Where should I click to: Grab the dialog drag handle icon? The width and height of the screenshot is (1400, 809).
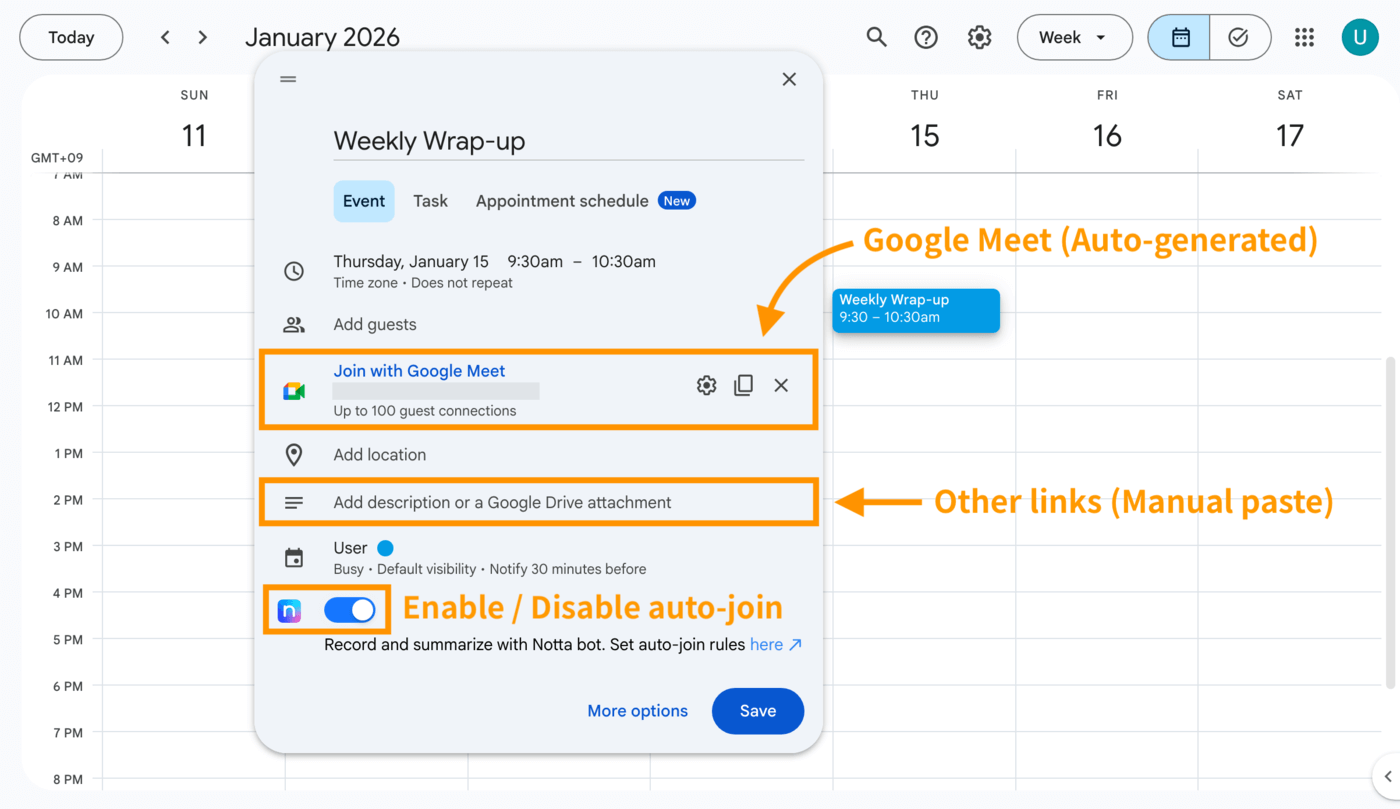click(288, 79)
